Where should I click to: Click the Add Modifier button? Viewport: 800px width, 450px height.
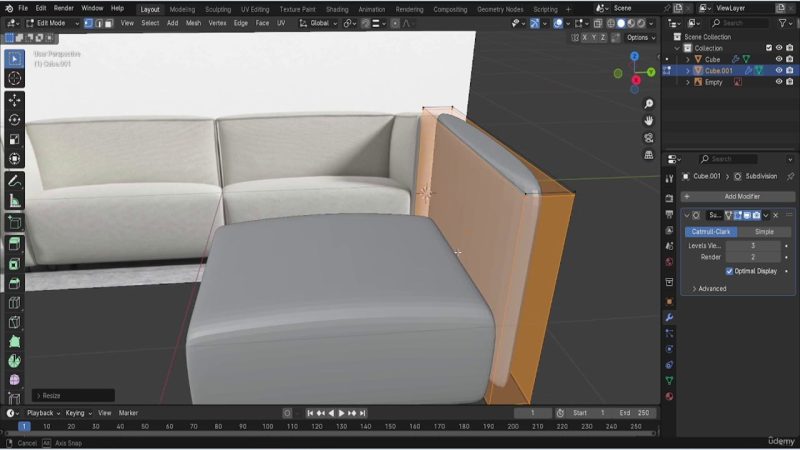click(738, 197)
